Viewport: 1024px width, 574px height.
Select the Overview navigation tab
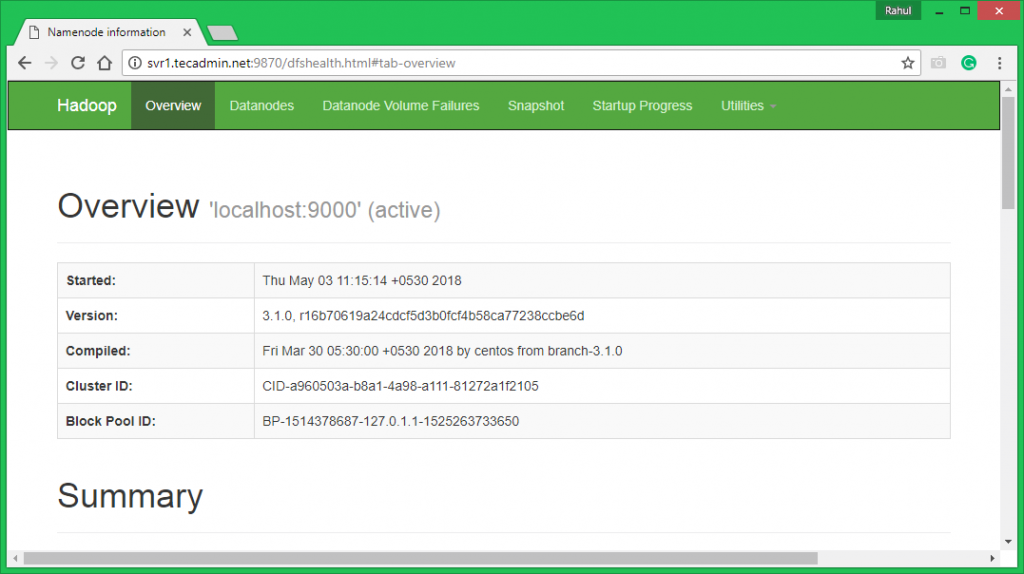coord(173,106)
